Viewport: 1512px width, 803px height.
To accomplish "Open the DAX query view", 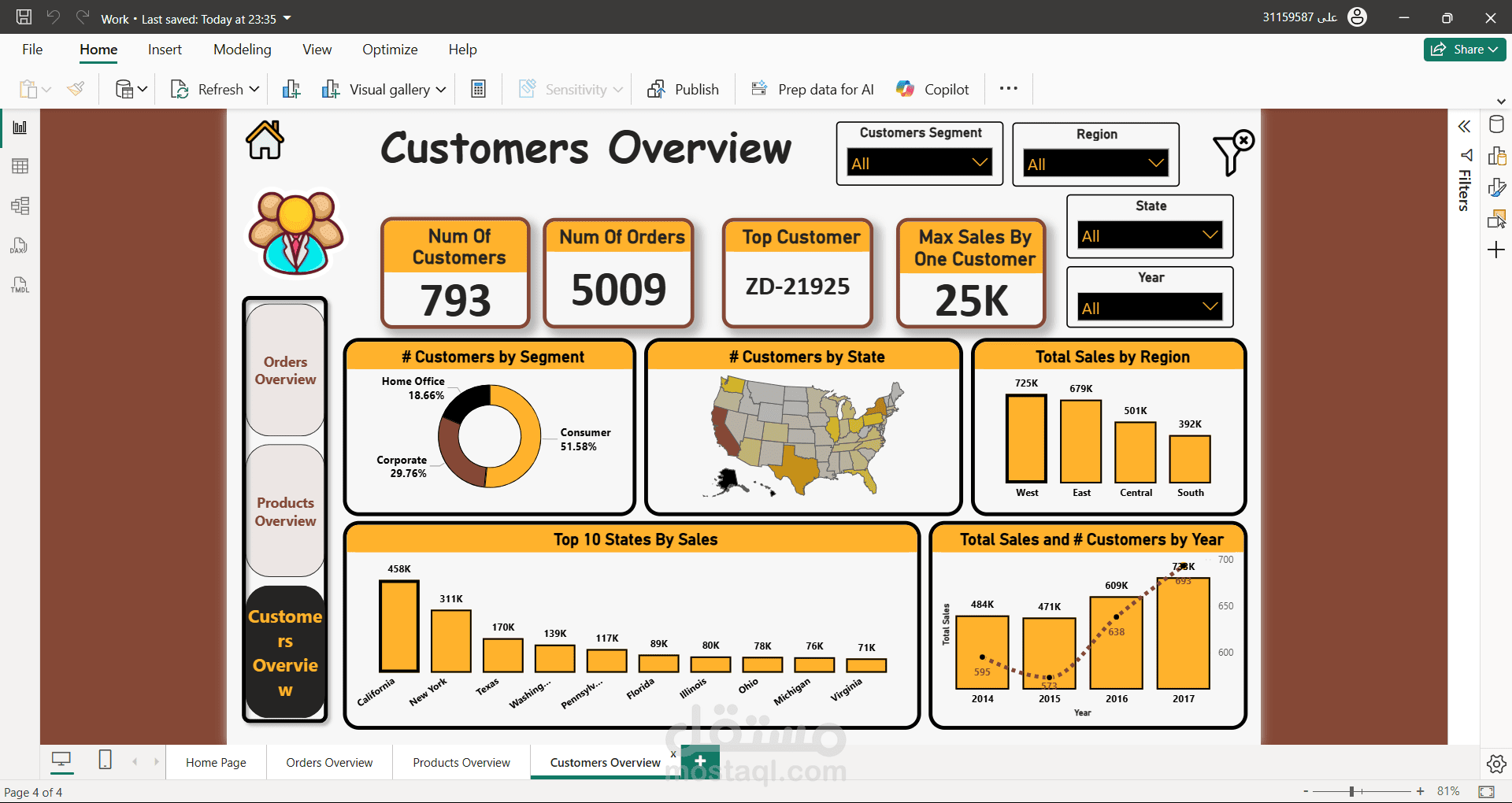I will (19, 246).
